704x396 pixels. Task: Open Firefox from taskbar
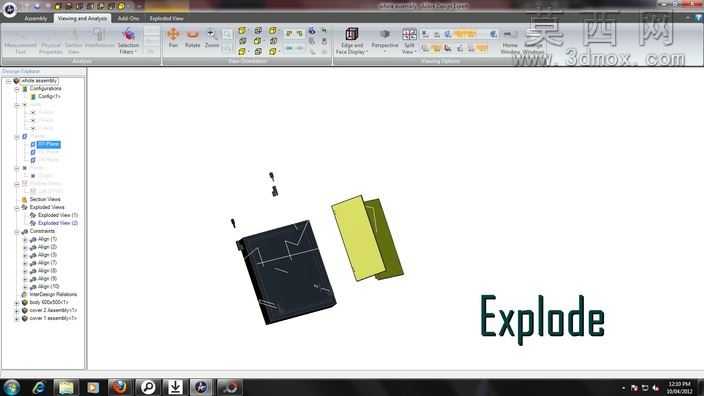pos(120,387)
